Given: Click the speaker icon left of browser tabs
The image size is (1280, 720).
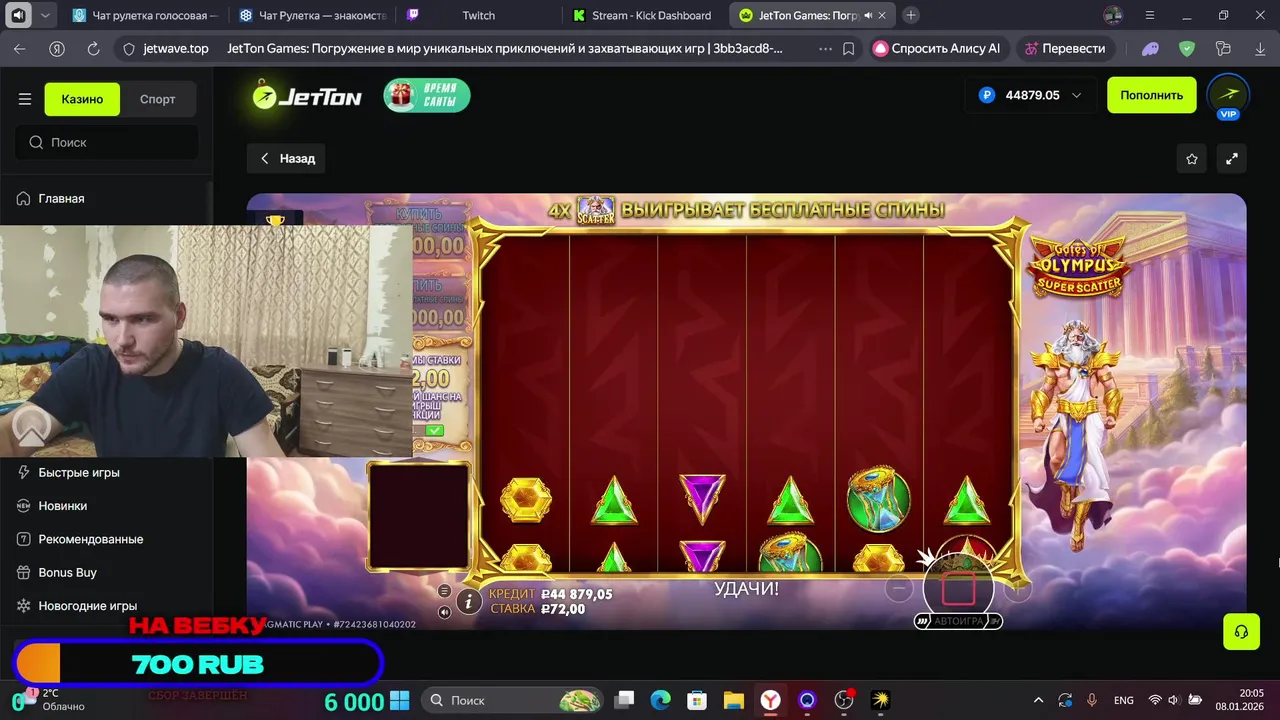Looking at the screenshot, I should (18, 15).
